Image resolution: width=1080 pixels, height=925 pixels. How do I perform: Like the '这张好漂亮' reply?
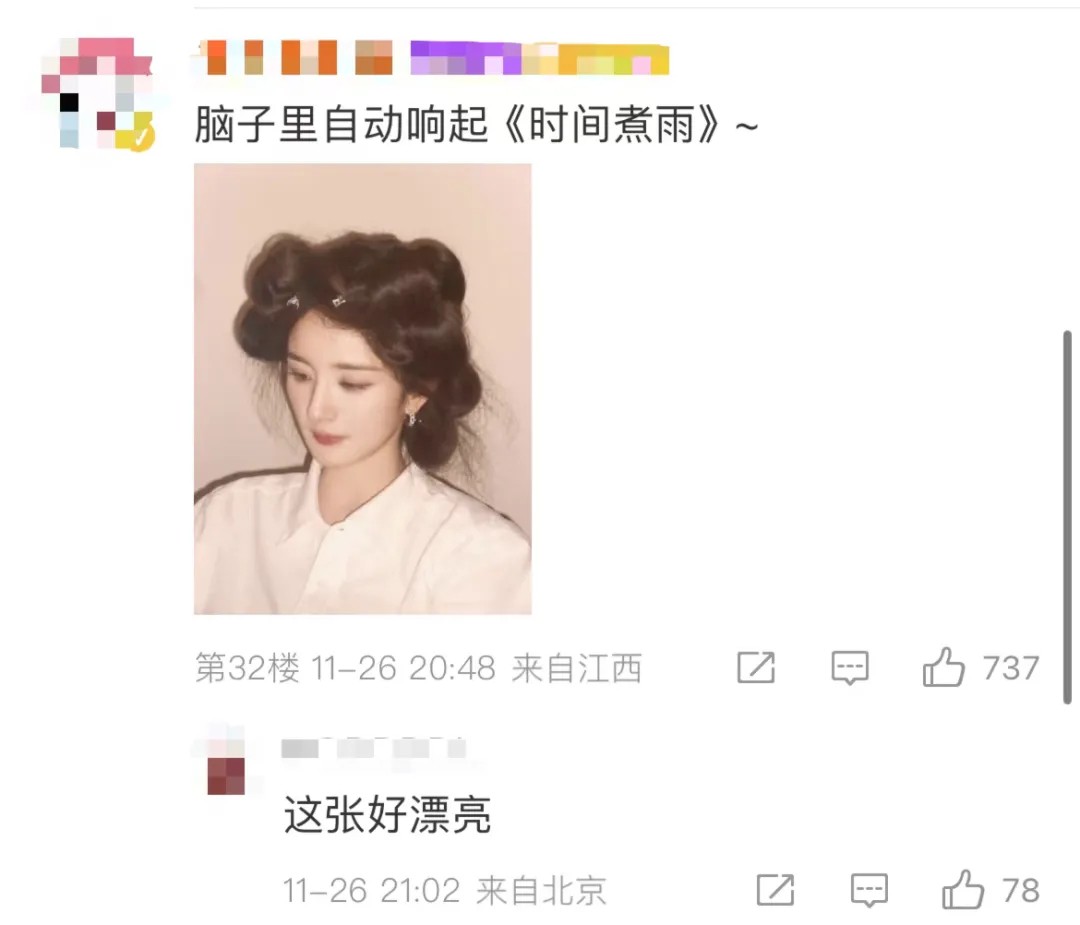coord(962,889)
